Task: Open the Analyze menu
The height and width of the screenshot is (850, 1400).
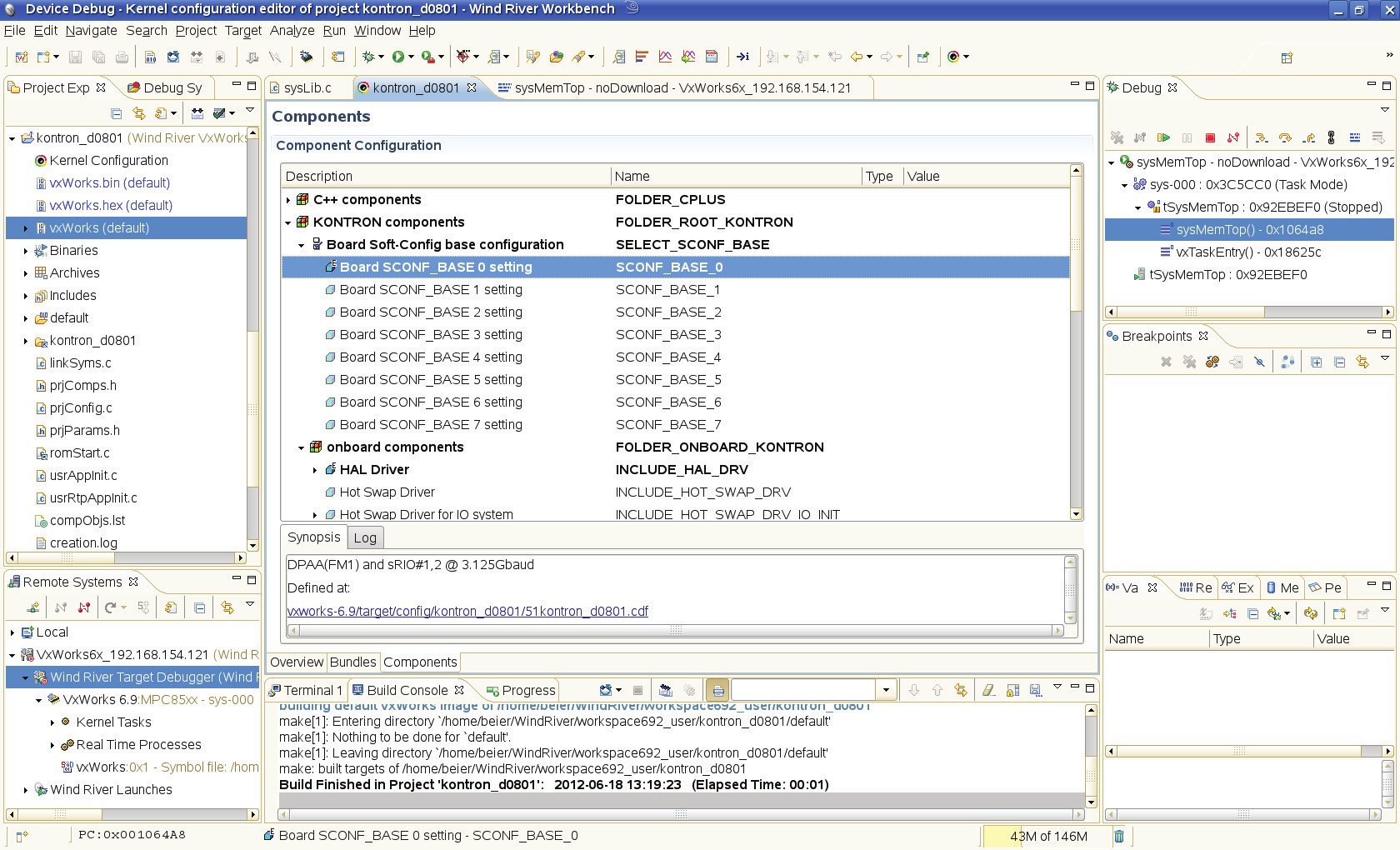Action: [292, 31]
